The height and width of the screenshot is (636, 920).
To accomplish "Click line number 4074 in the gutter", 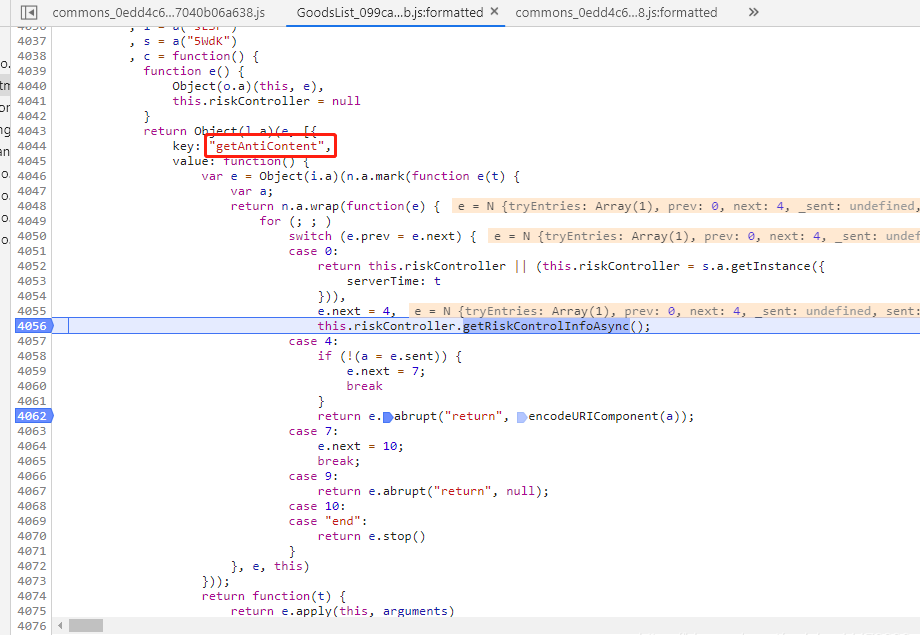I will click(x=32, y=596).
